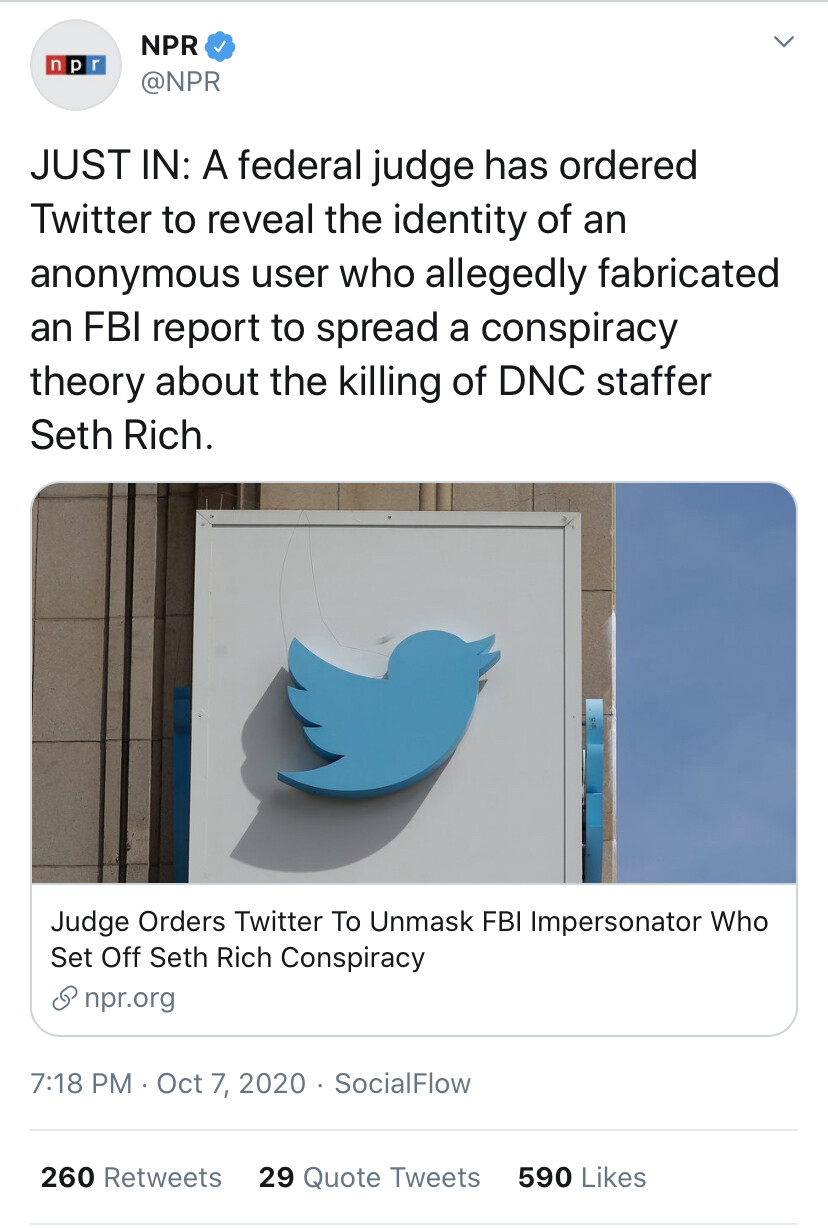
Task: Open the NPR display name
Action: (170, 46)
